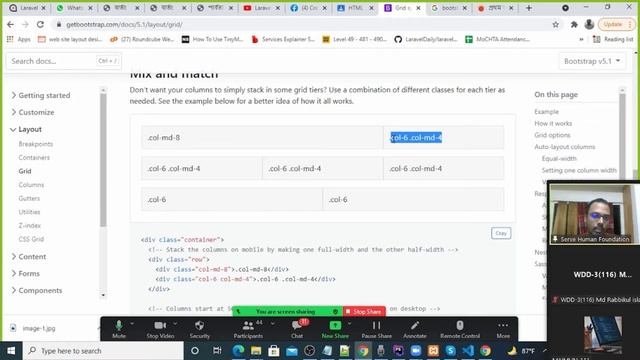Click the Windows taskbar search box

pyautogui.click(x=104, y=351)
